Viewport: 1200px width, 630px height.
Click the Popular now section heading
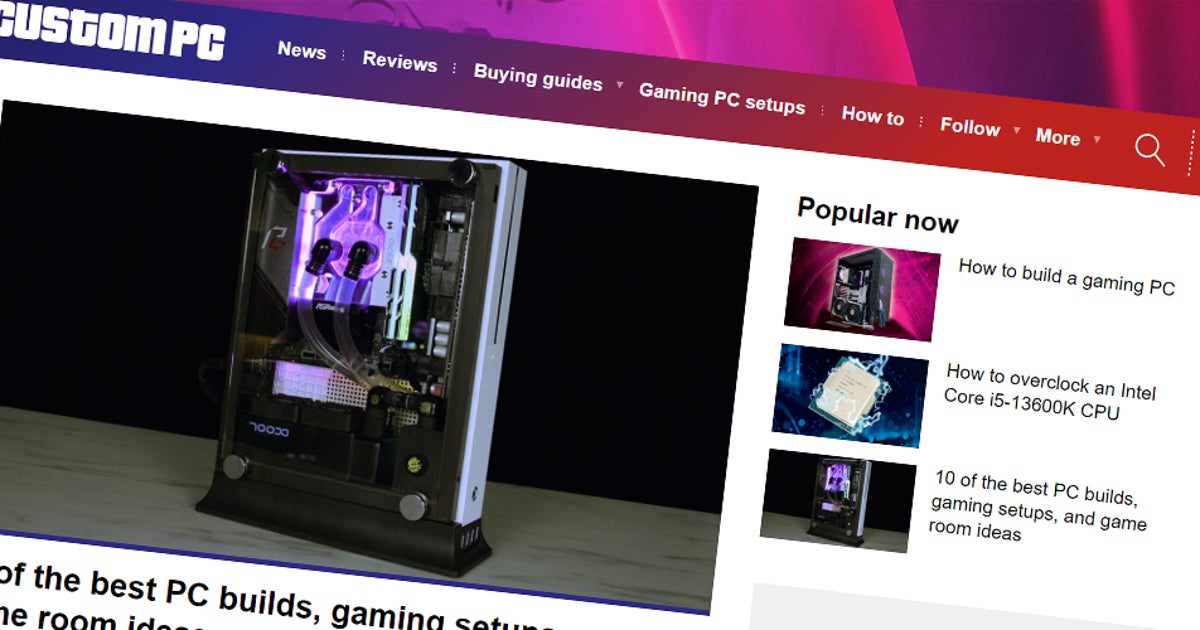point(877,216)
